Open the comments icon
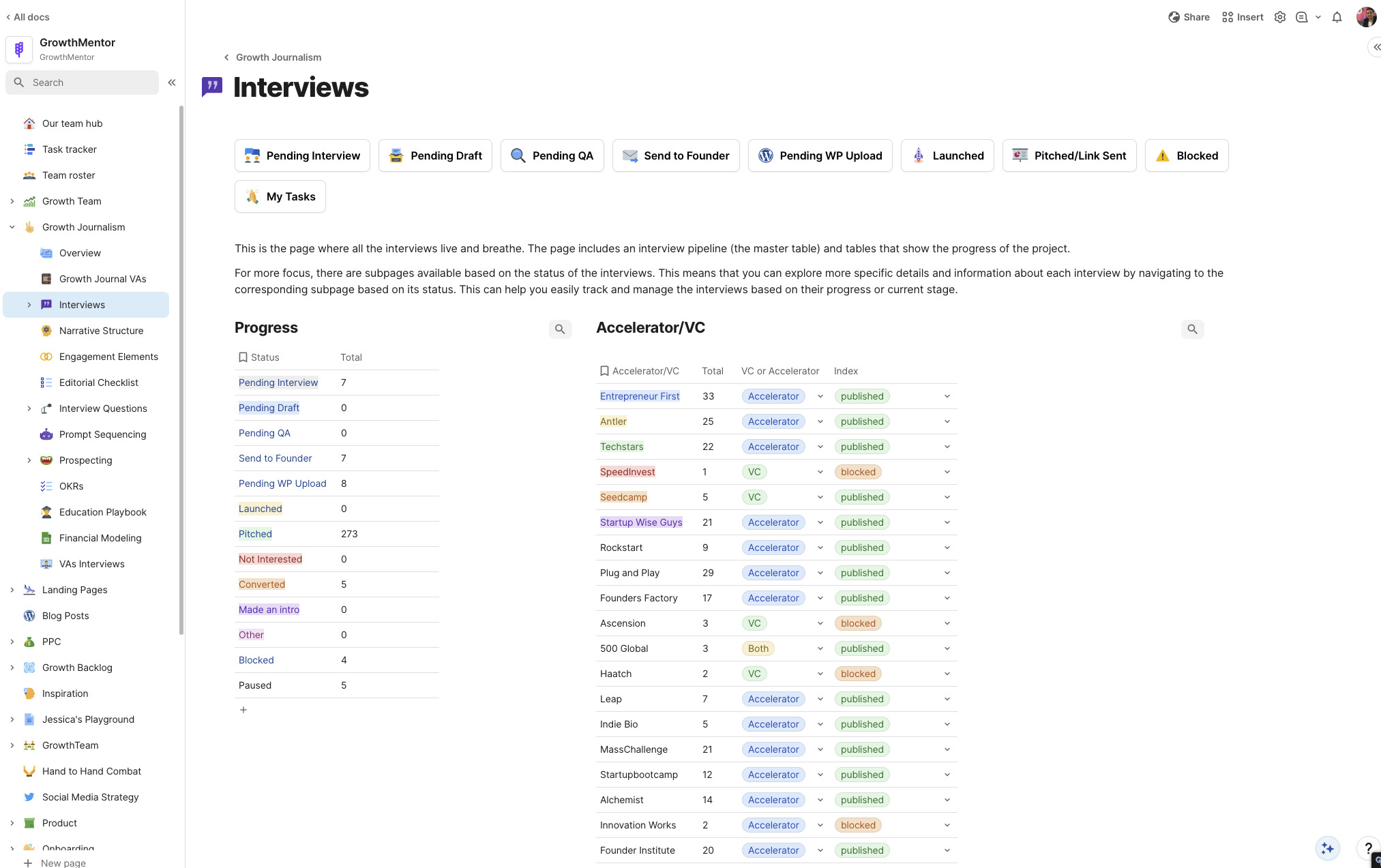The height and width of the screenshot is (868, 1381). [x=1302, y=17]
